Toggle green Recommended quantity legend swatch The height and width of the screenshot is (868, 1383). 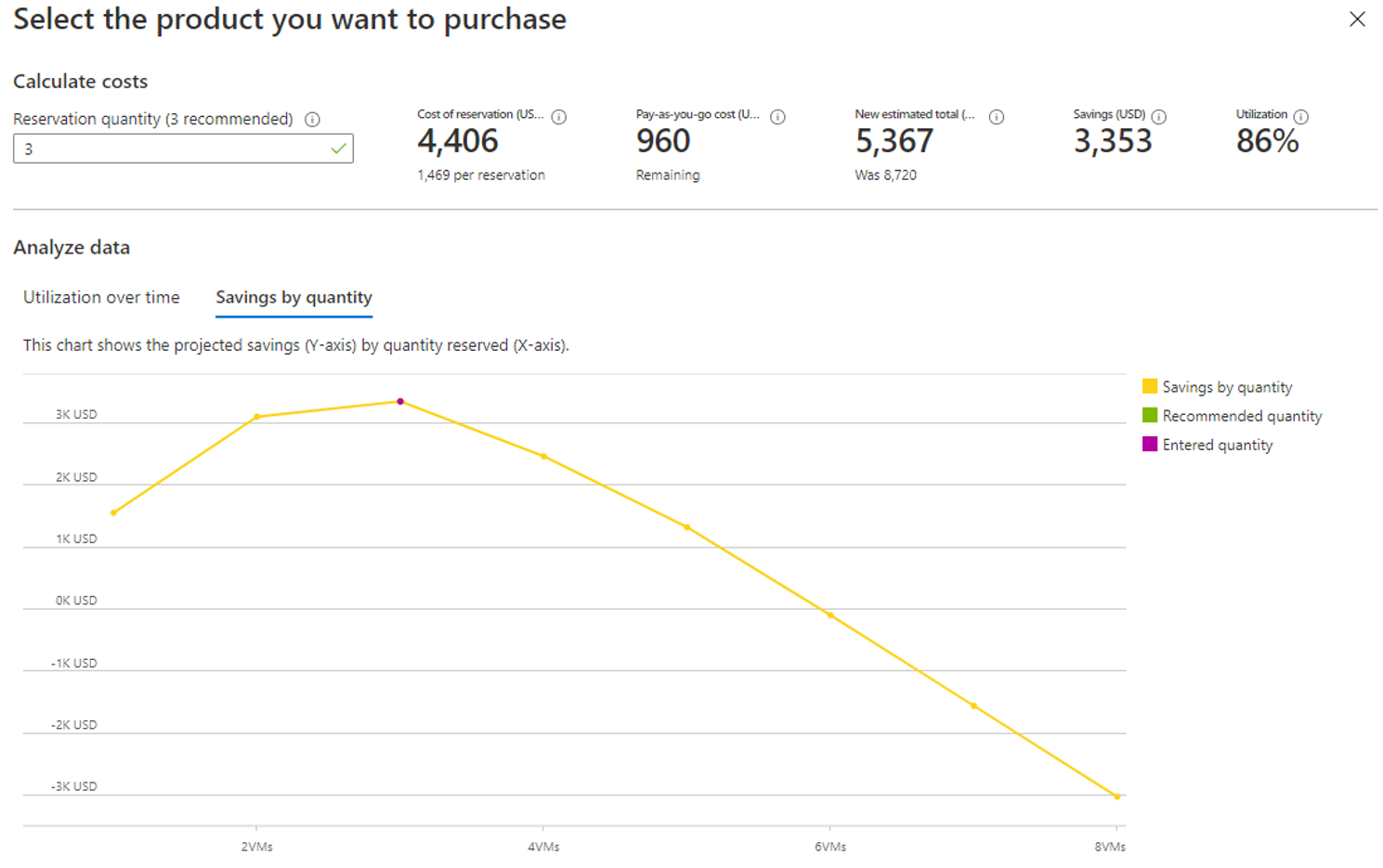[x=1150, y=415]
